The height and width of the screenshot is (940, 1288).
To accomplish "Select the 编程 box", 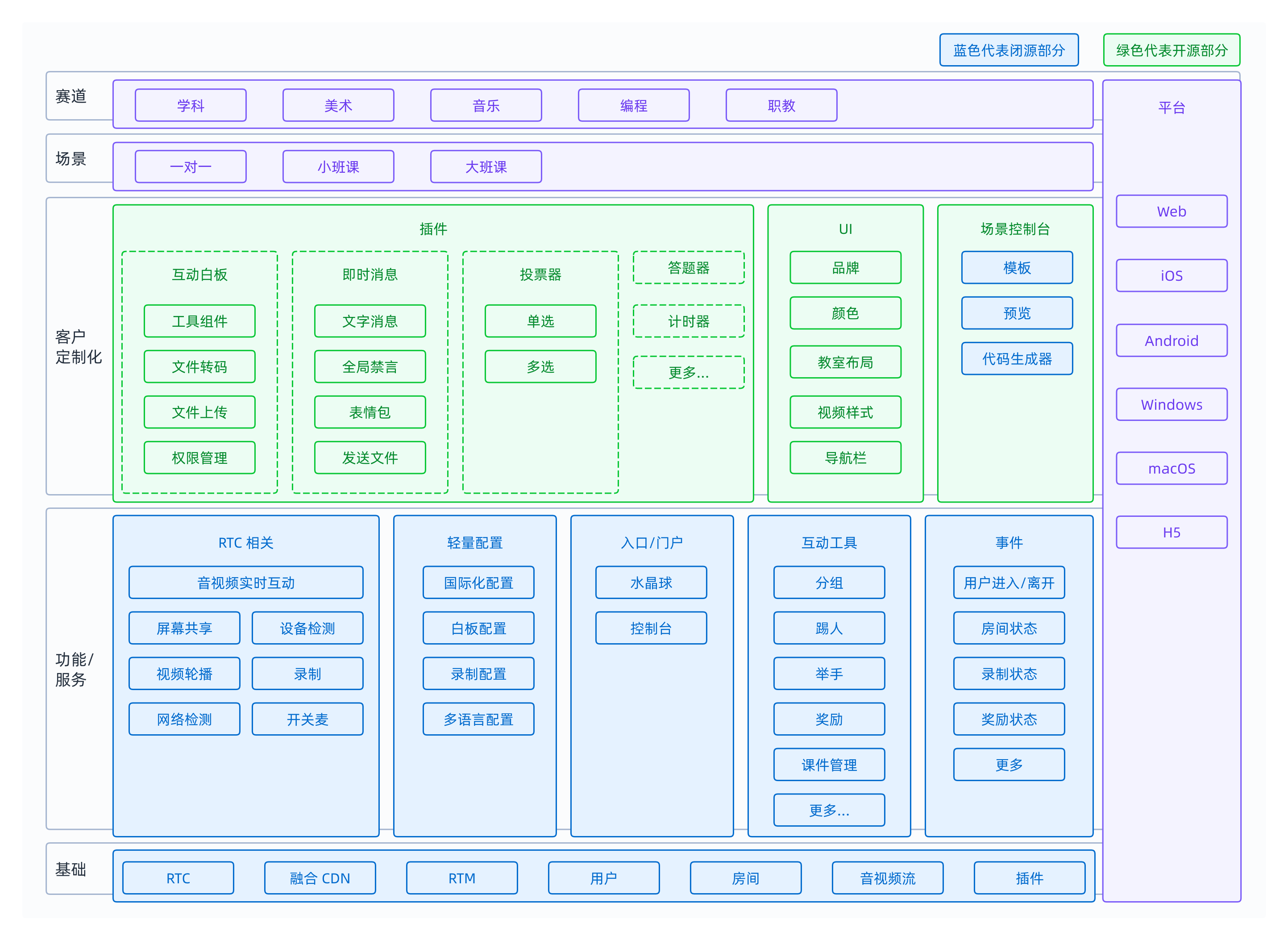I will pyautogui.click(x=634, y=105).
